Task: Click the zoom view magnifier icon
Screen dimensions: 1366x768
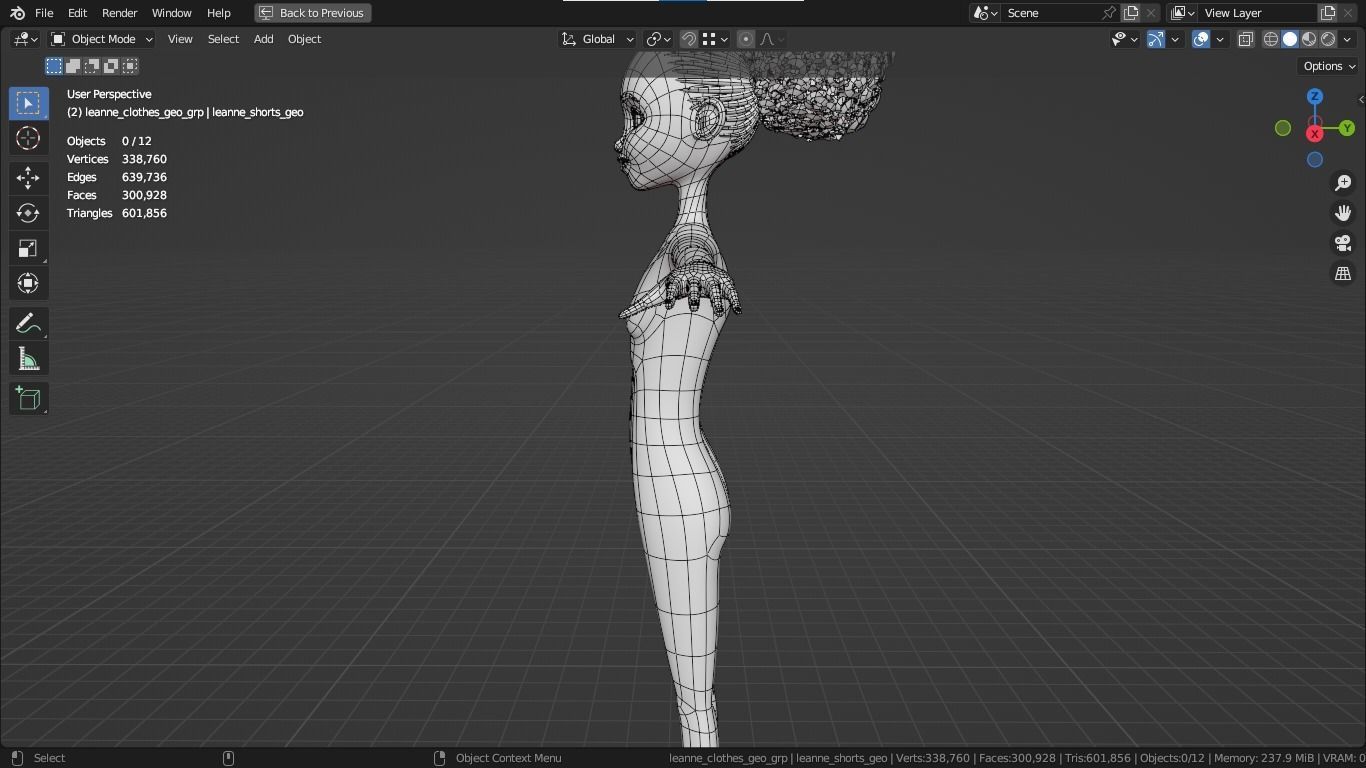Action: tap(1343, 183)
